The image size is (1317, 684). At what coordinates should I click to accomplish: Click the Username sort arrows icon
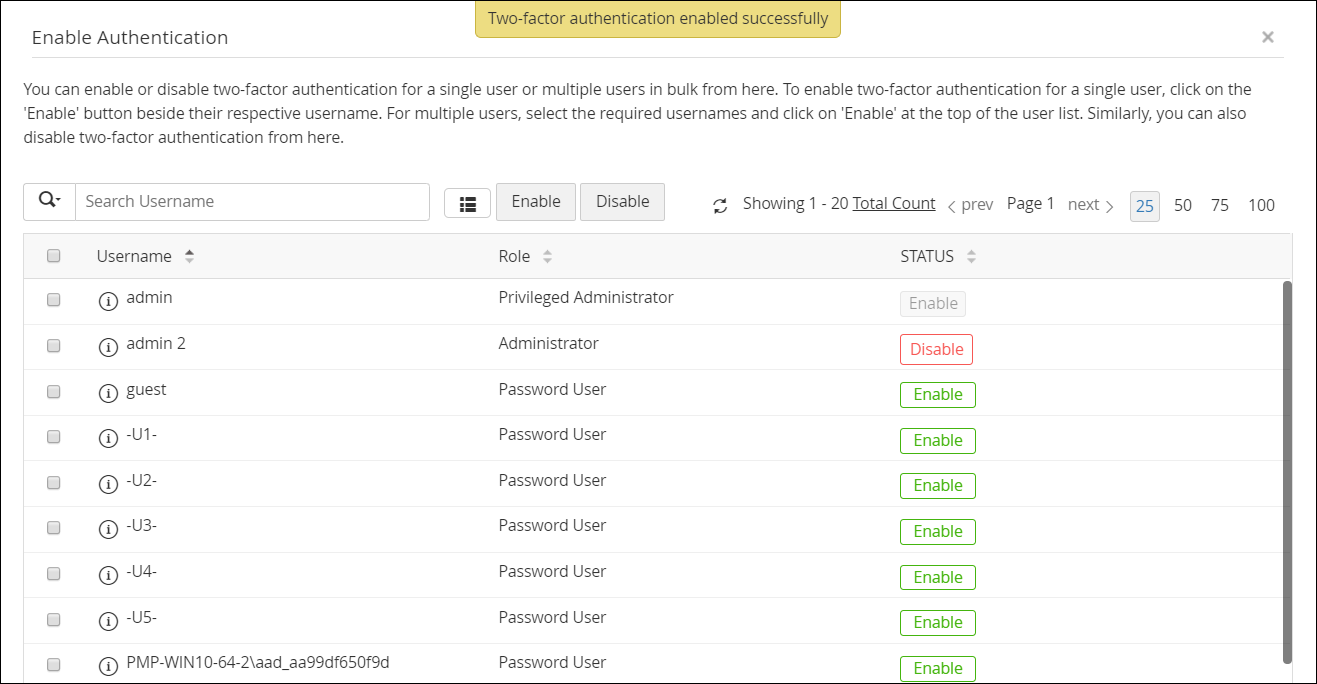point(189,256)
